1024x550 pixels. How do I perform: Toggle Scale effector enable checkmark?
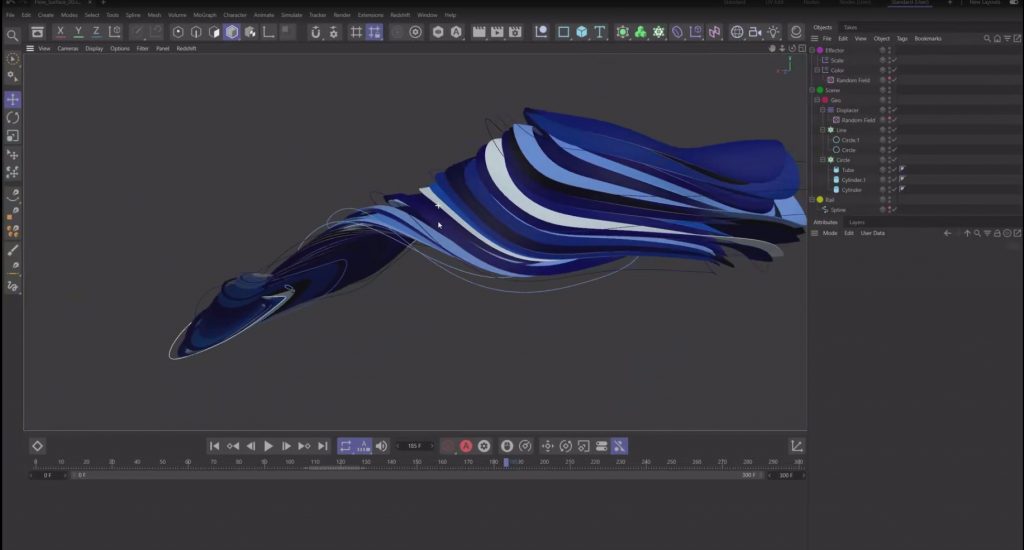(895, 60)
